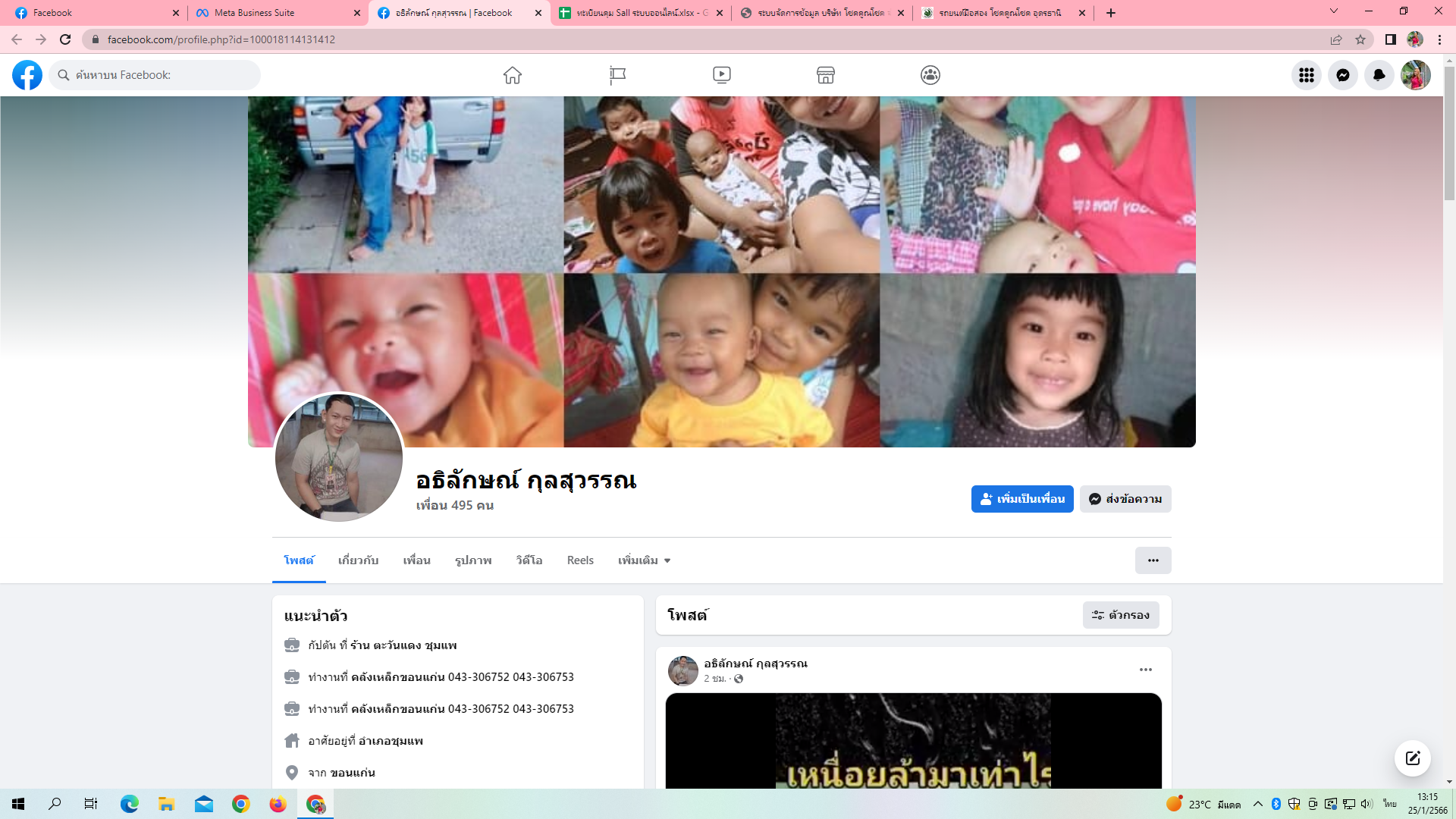This screenshot has width=1456, height=819.
Task: Open the Marketplace storefront icon
Action: (826, 75)
